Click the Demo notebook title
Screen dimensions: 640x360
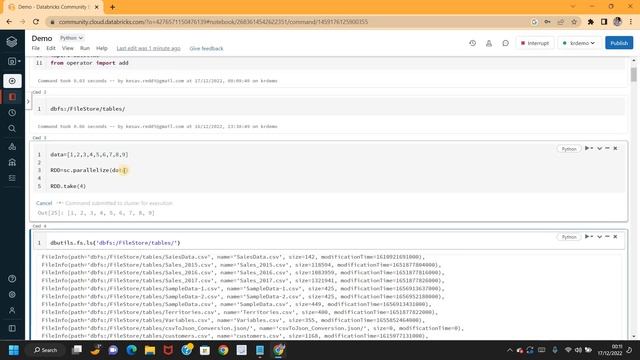pyautogui.click(x=42, y=38)
